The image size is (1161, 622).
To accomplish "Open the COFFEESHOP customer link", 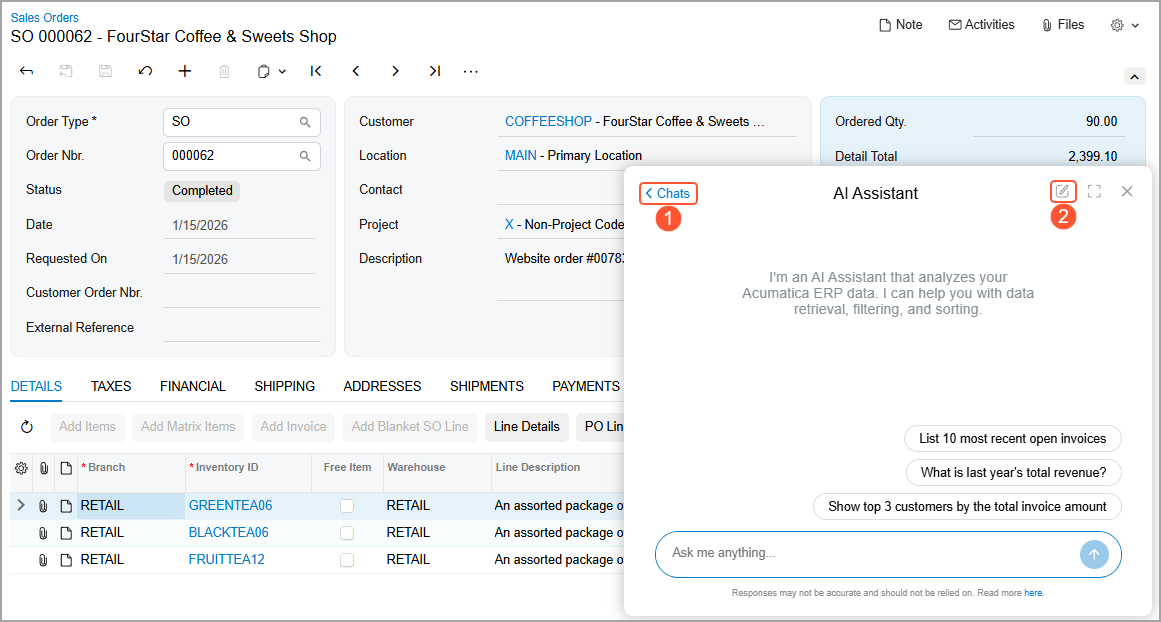I will (548, 121).
